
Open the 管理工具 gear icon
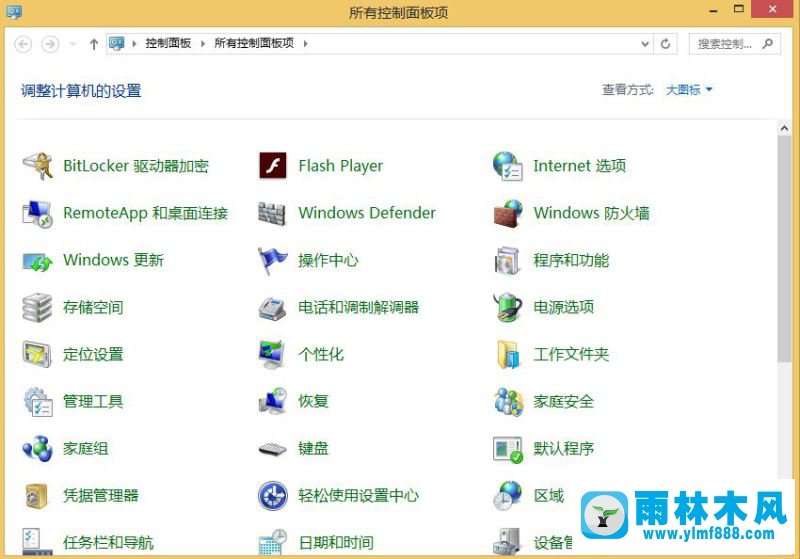tap(38, 402)
